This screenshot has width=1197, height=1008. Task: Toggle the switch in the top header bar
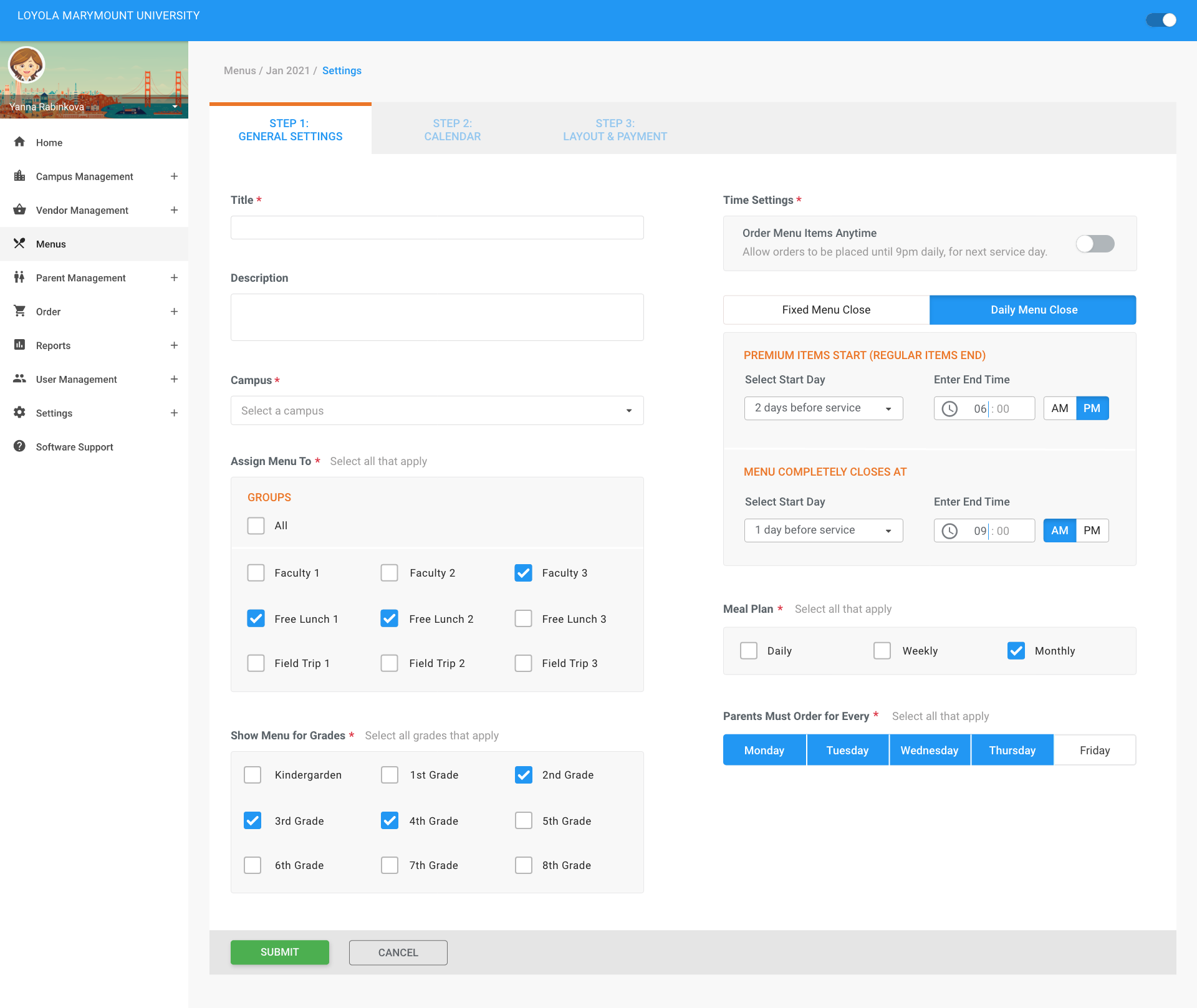1161,20
